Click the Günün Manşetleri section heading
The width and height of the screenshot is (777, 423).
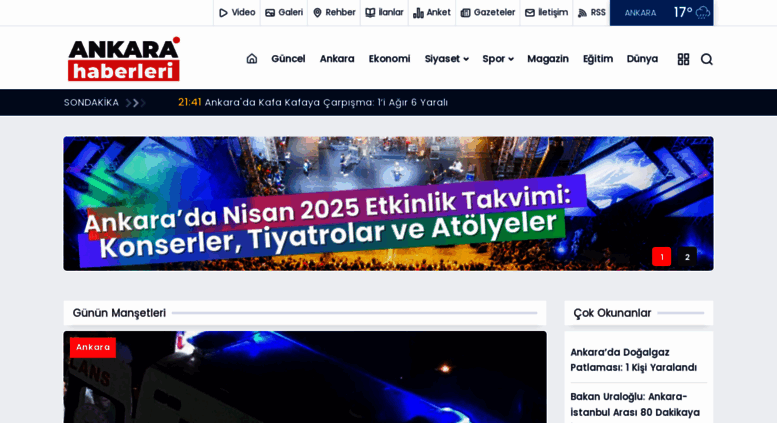(x=119, y=313)
